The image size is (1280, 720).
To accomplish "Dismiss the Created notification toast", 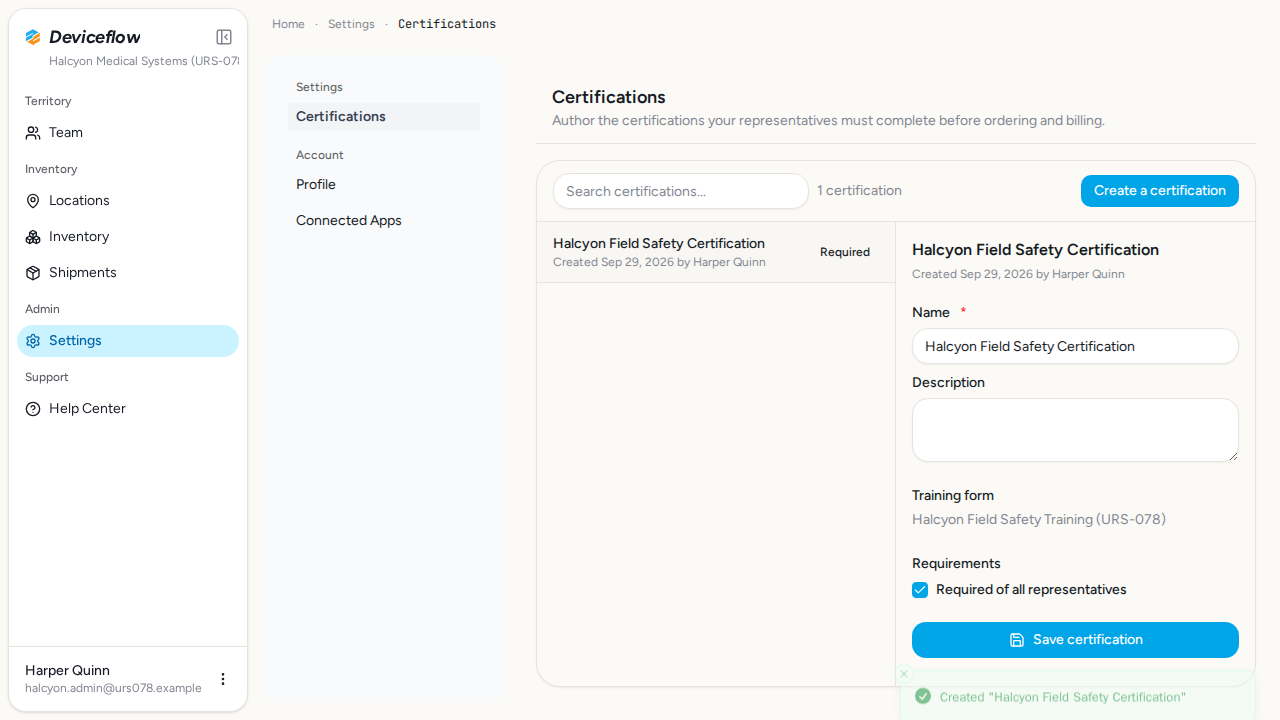I will [x=904, y=674].
